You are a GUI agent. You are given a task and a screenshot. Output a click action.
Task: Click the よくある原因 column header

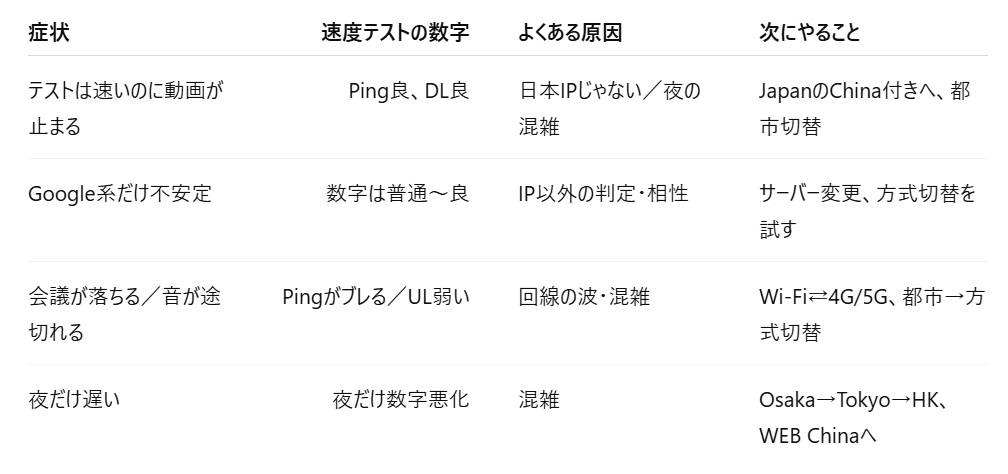[570, 32]
